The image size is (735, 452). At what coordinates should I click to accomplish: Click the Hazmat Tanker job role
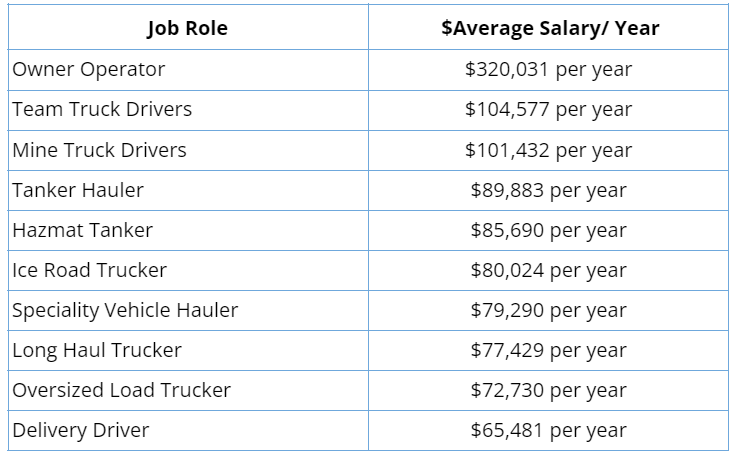[x=83, y=230]
